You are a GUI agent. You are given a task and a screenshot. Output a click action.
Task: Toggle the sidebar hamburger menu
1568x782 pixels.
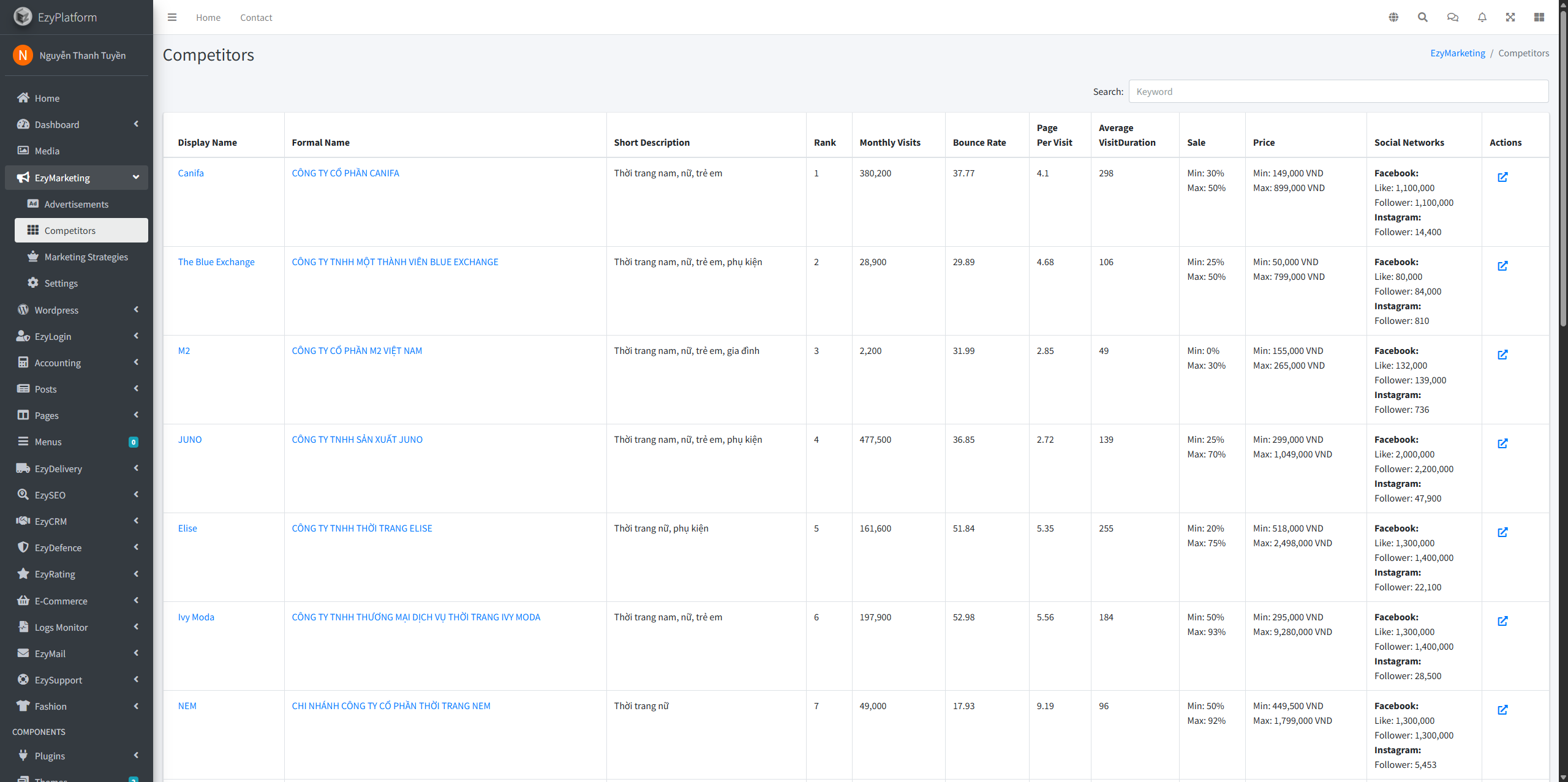coord(172,17)
